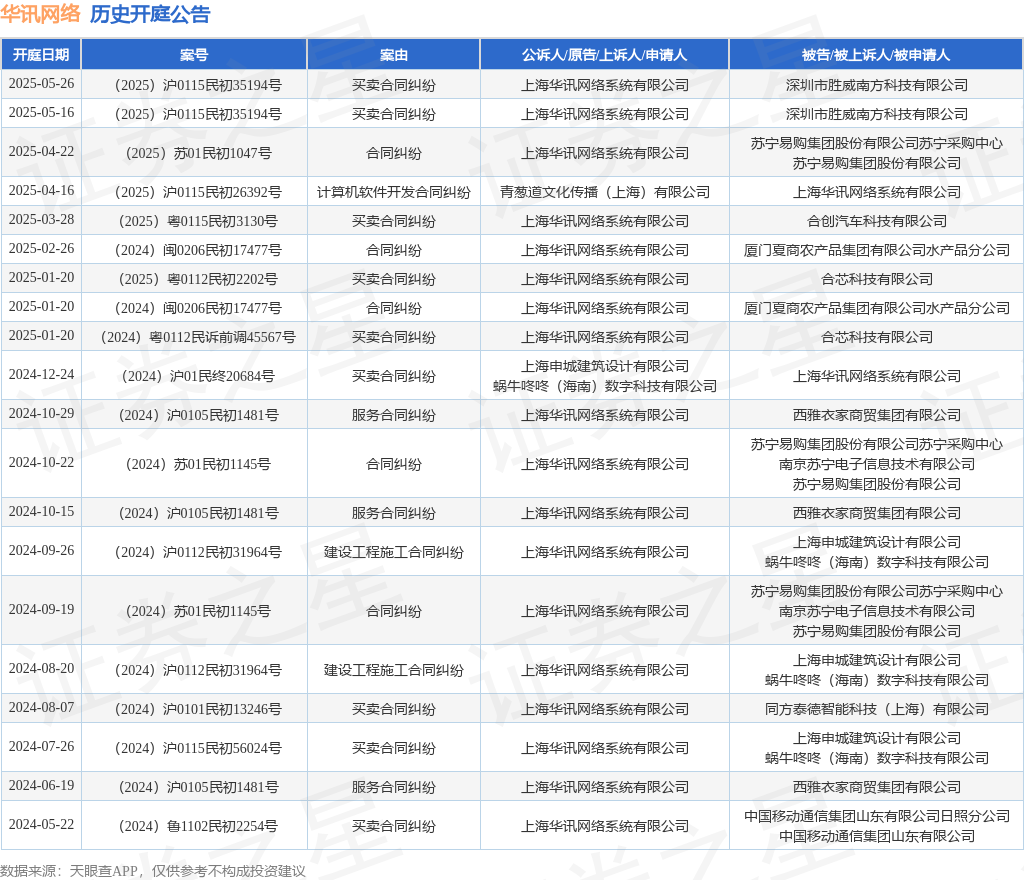Click the date cell 2025-05-26
Viewport: 1024px width, 880px height.
coord(41,84)
